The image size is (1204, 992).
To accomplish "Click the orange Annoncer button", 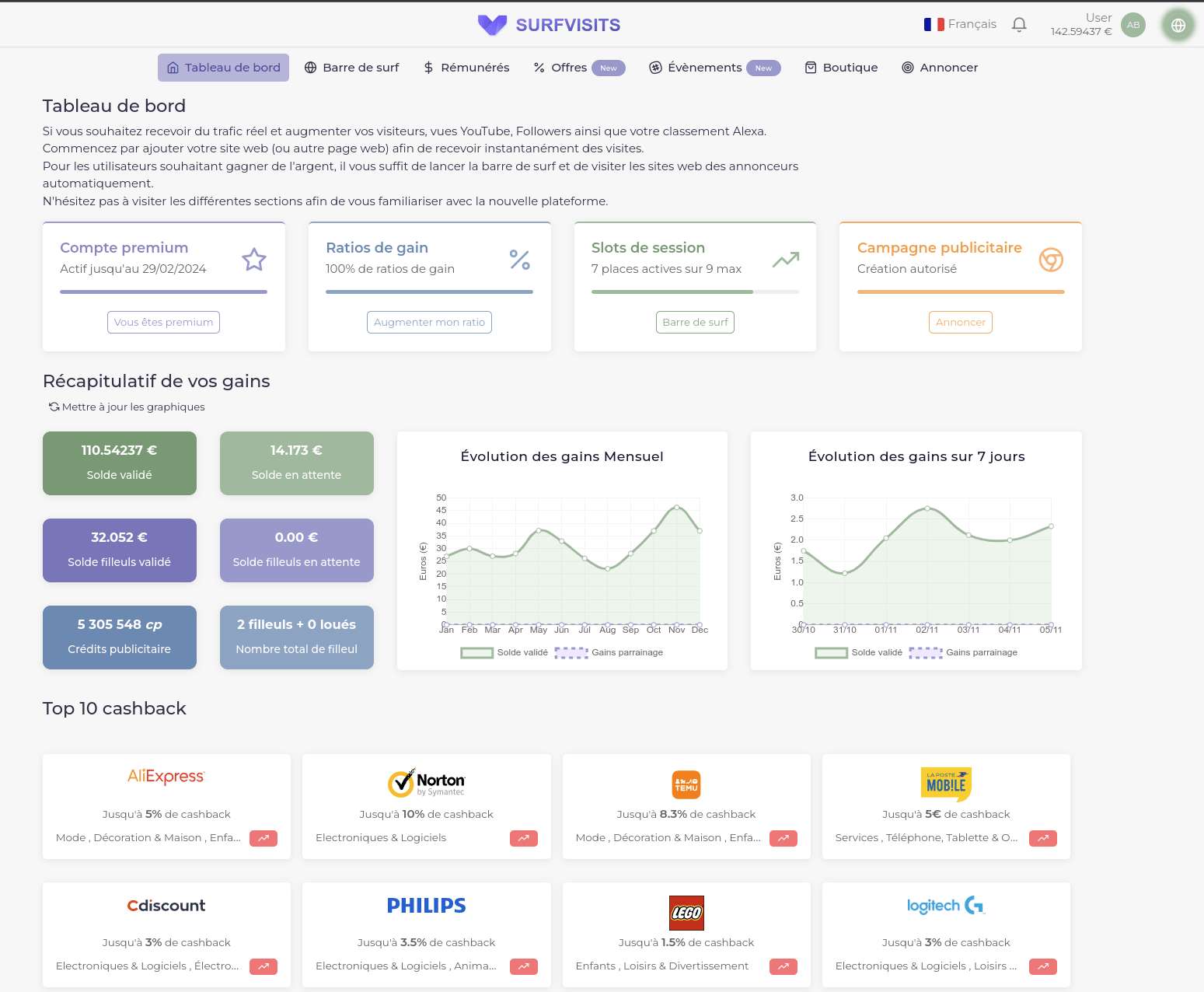I will (x=960, y=323).
